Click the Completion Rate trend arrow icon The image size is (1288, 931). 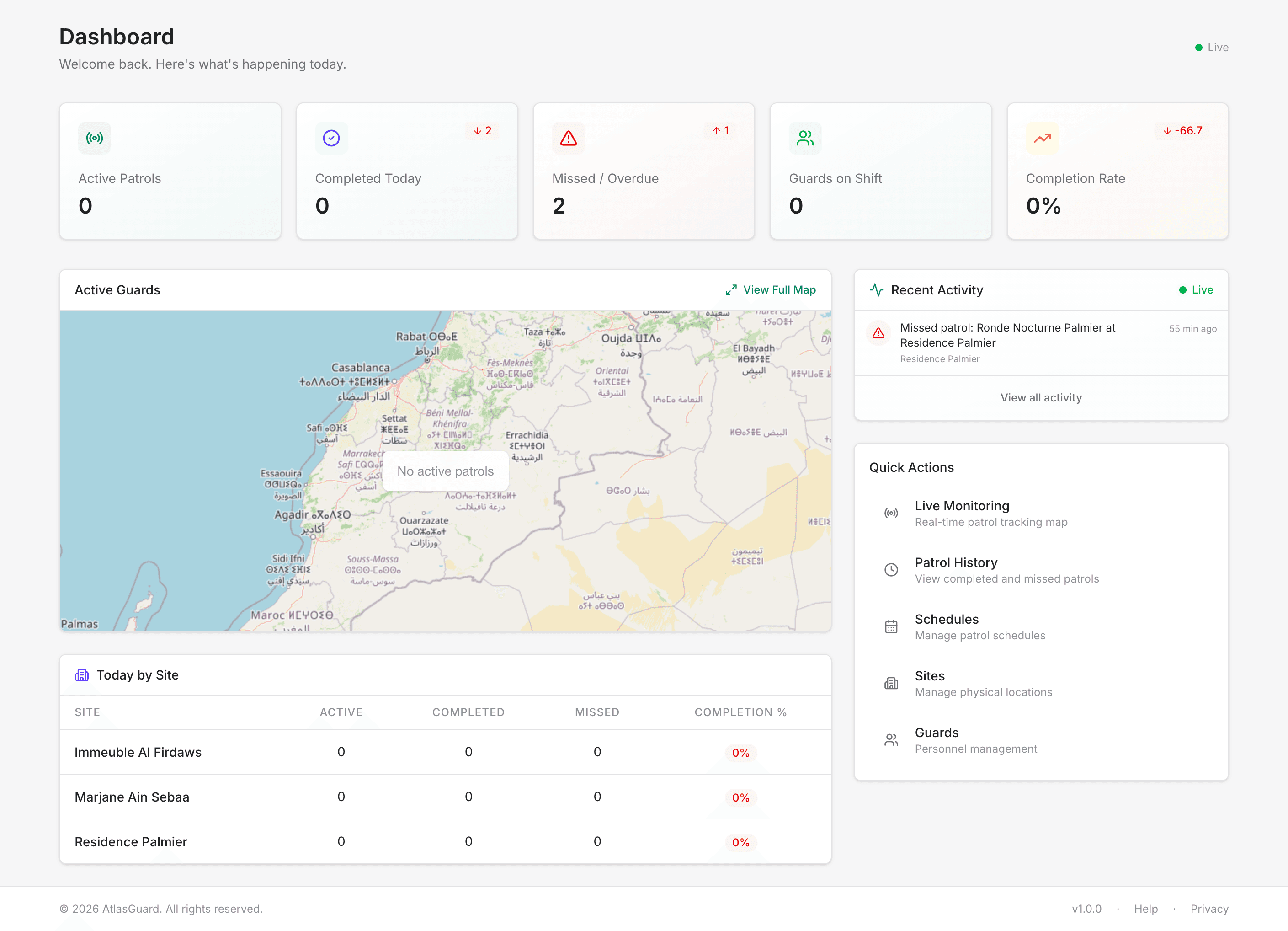(1042, 138)
